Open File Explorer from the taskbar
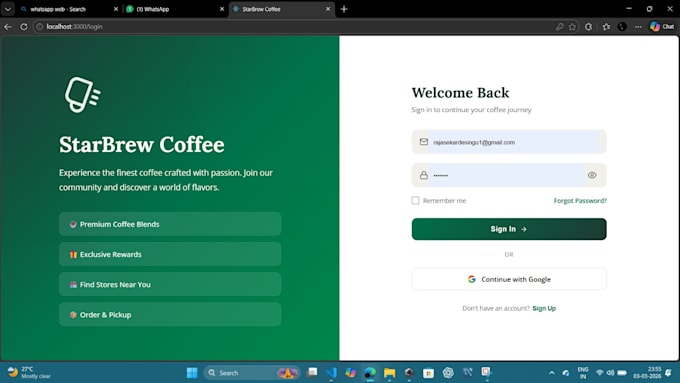 click(389, 373)
